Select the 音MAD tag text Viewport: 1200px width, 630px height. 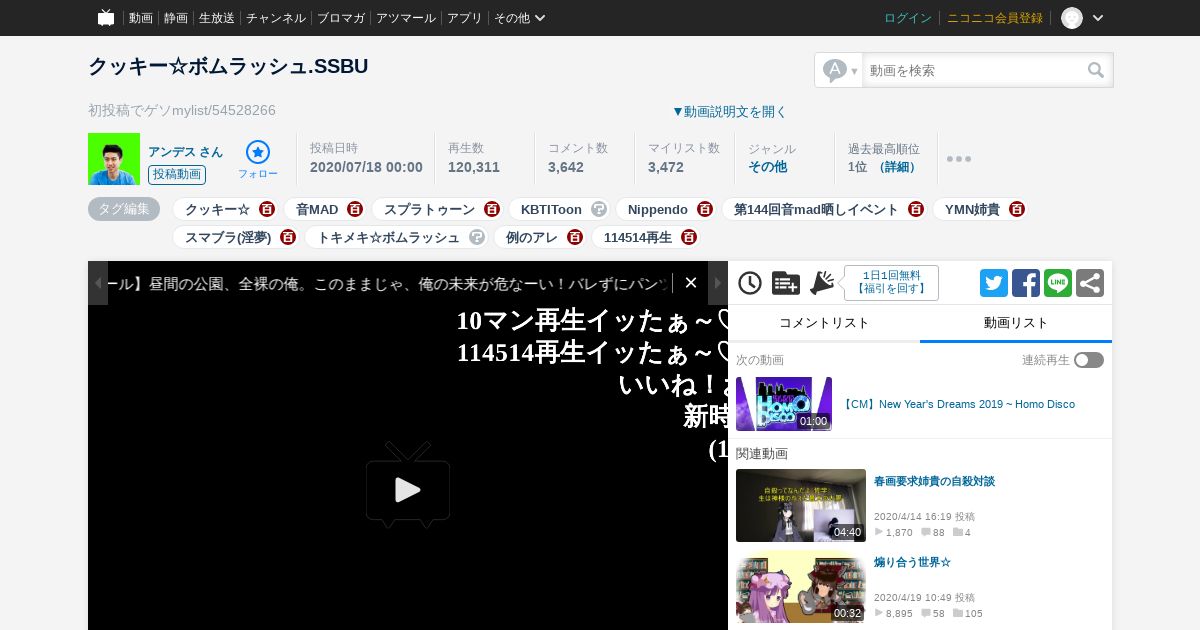(317, 209)
